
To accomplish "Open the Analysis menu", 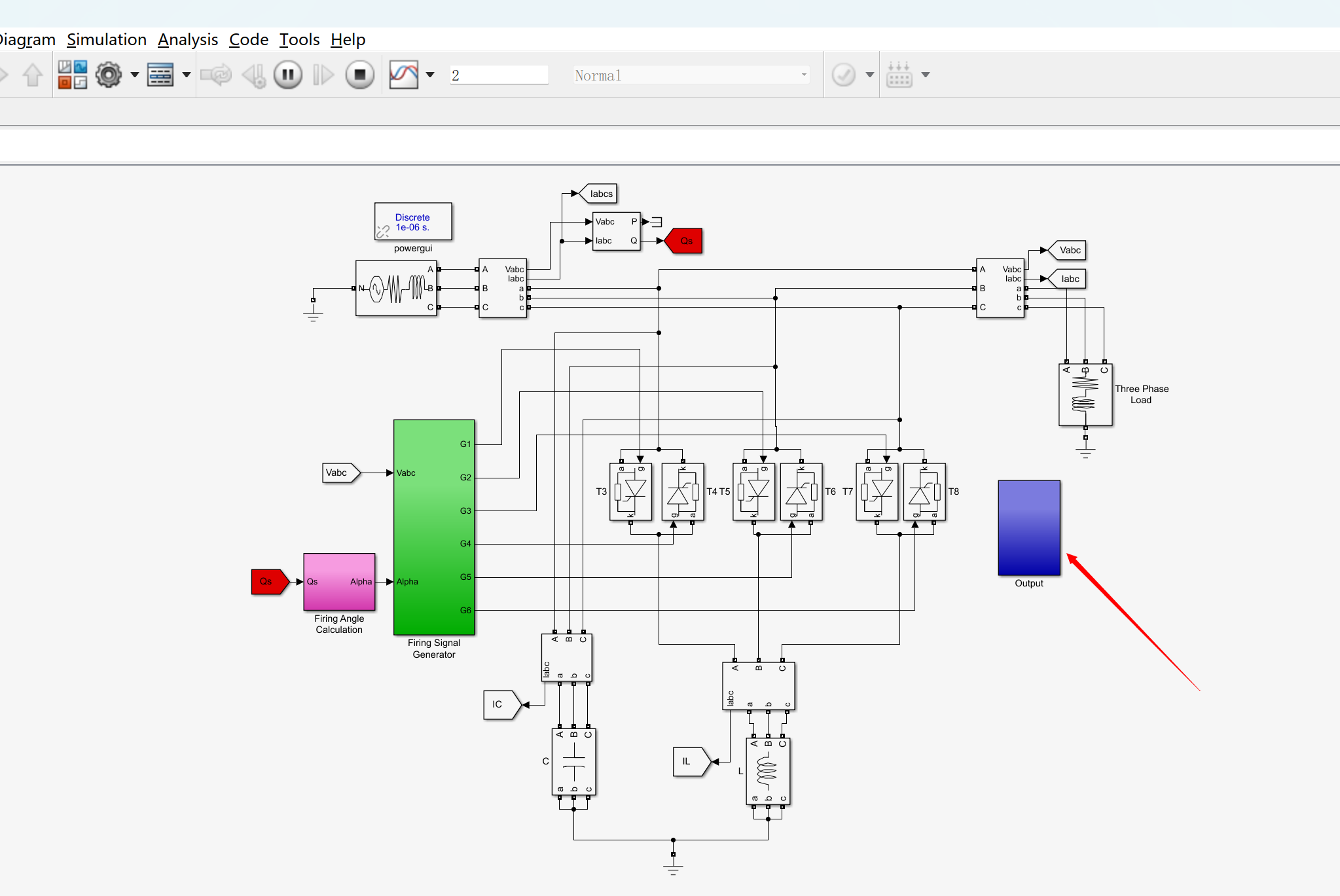I will point(188,40).
